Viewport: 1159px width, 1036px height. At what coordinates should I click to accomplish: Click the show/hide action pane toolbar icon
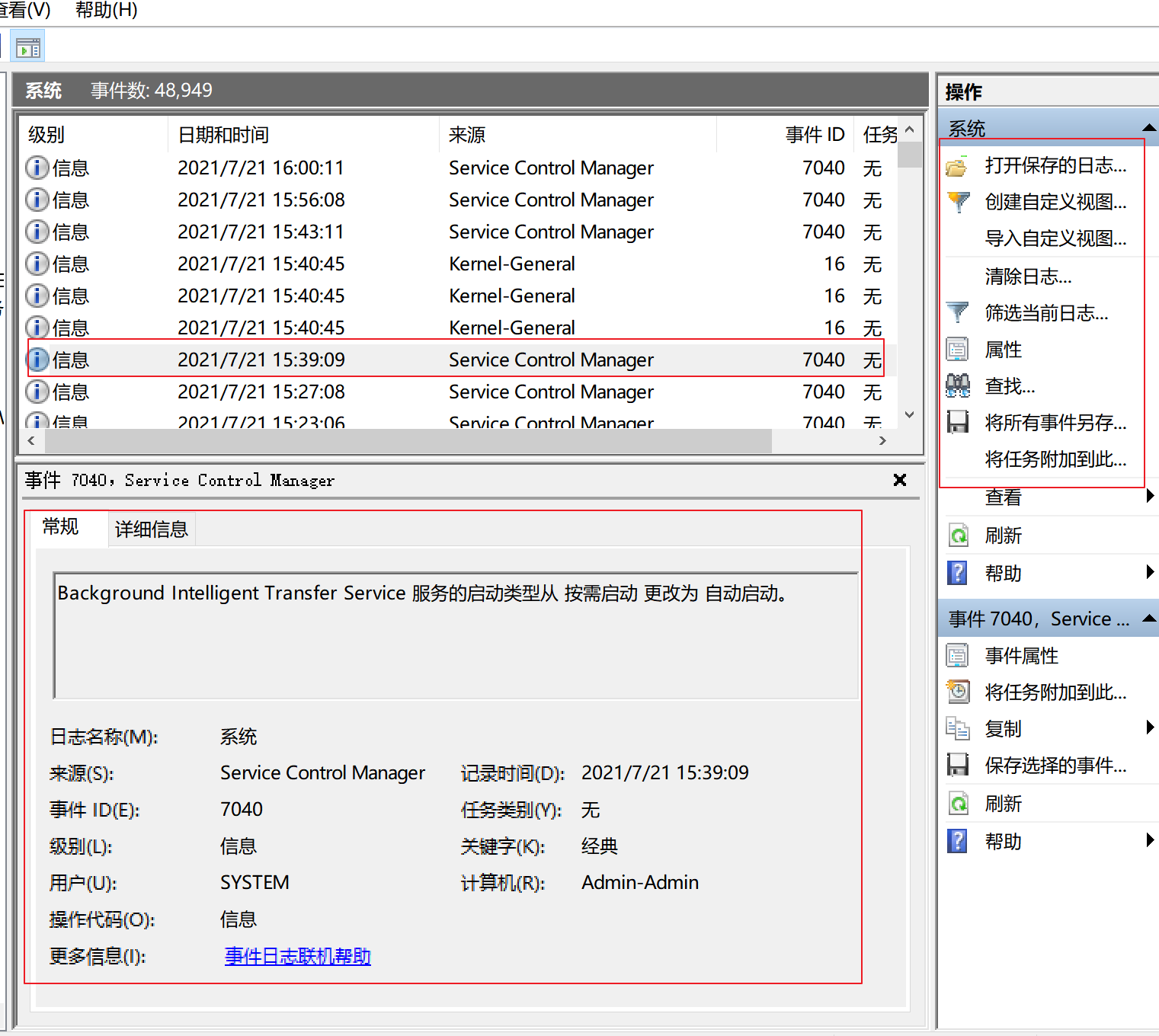click(28, 48)
